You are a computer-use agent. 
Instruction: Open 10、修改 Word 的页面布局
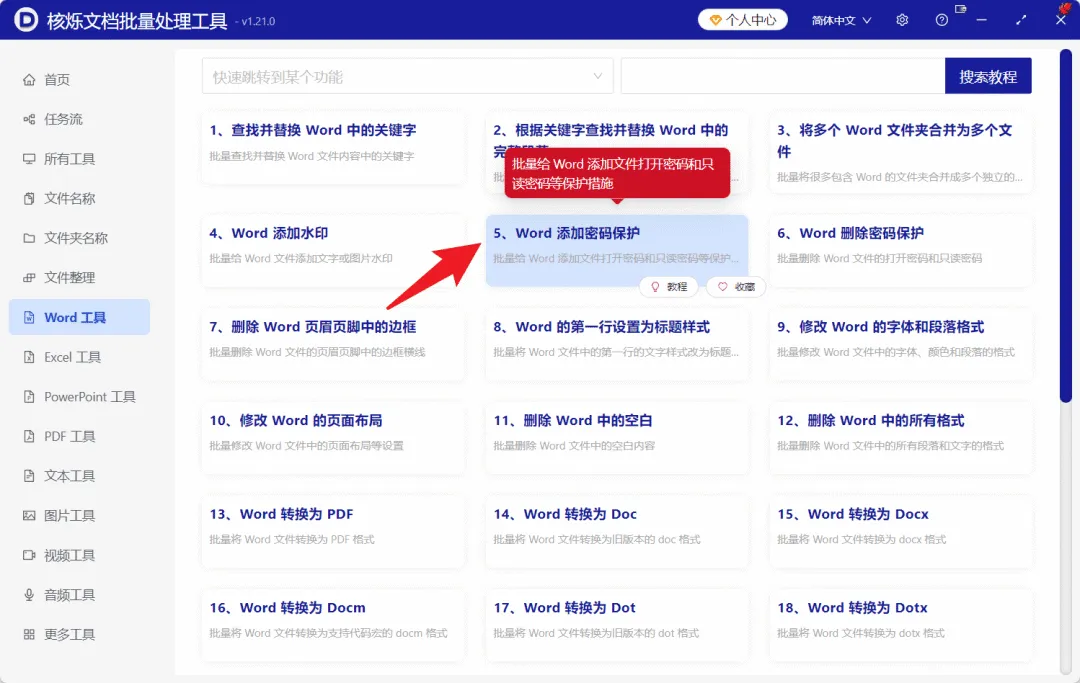click(333, 437)
